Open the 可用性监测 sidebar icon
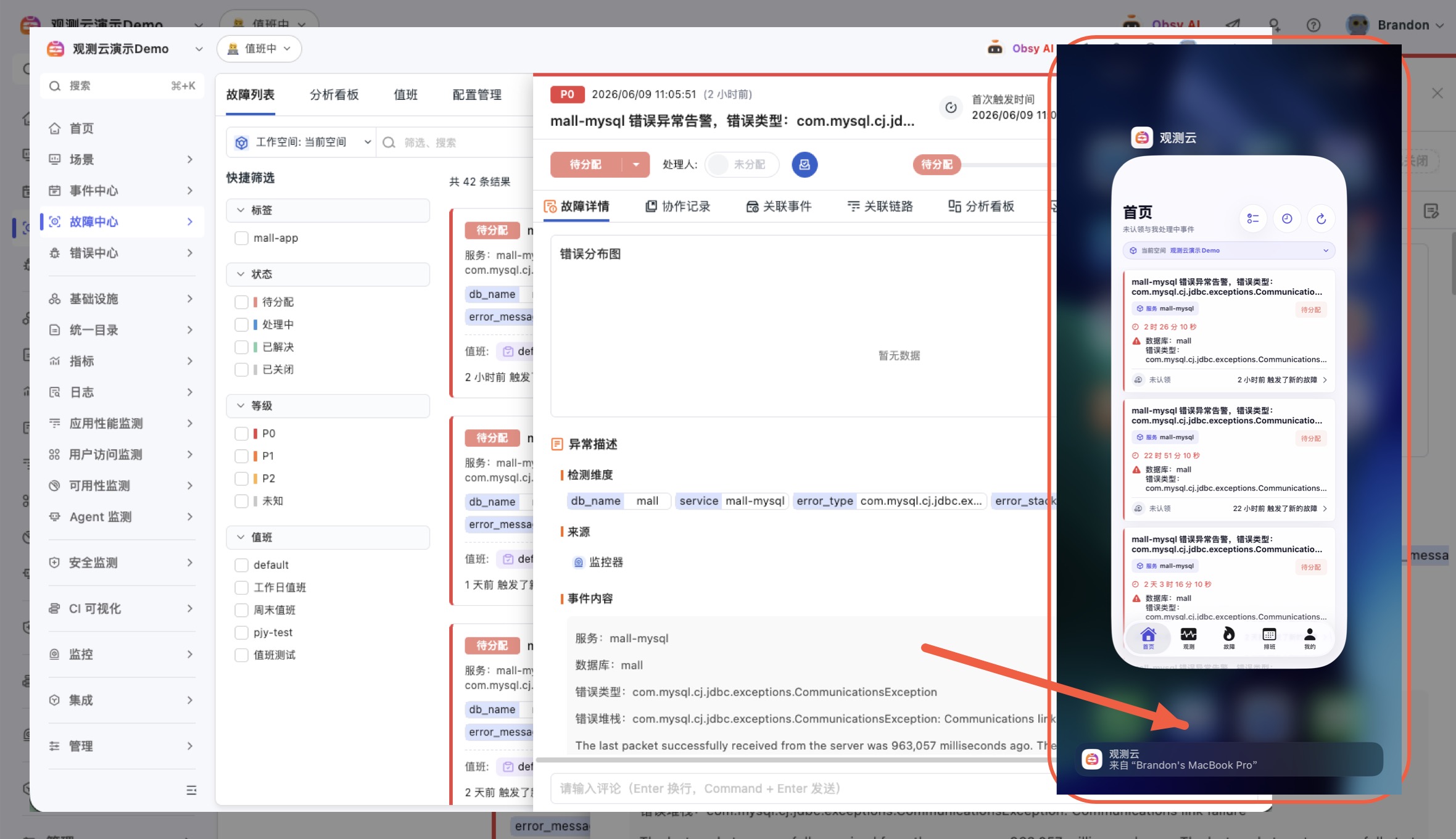 tap(55, 486)
